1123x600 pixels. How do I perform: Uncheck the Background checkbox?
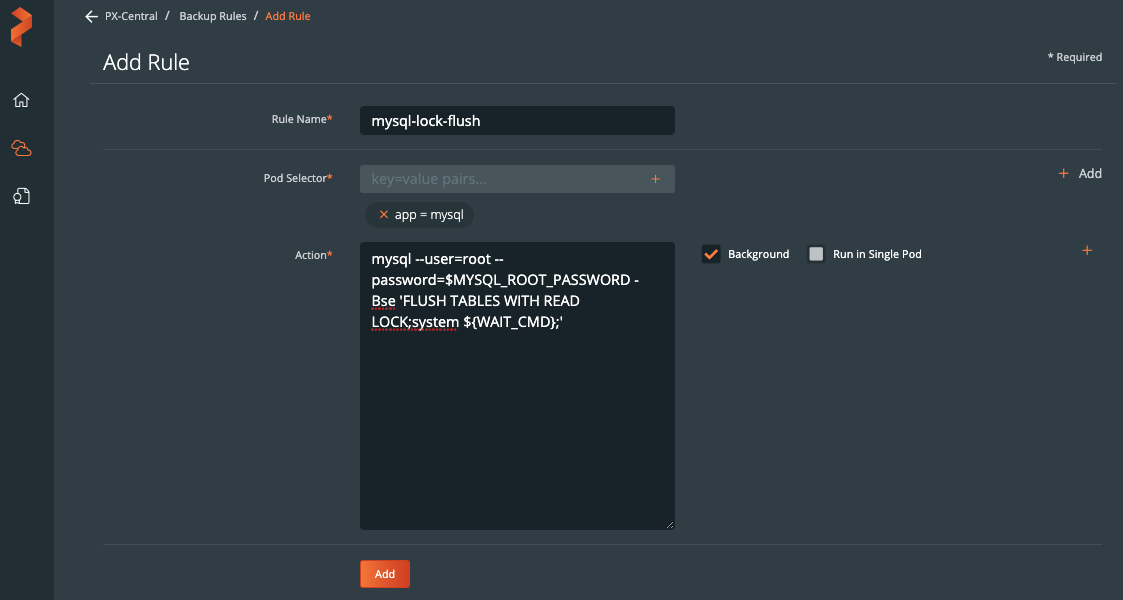(711, 254)
